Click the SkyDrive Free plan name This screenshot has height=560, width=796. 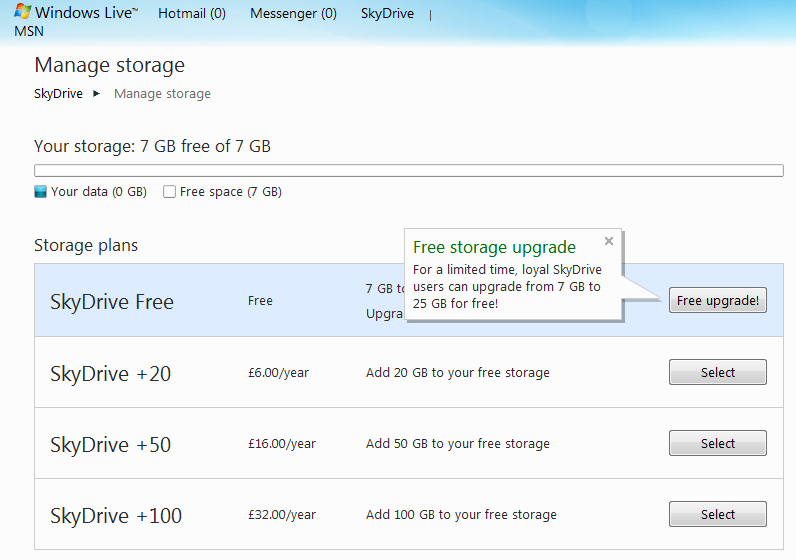(x=112, y=302)
